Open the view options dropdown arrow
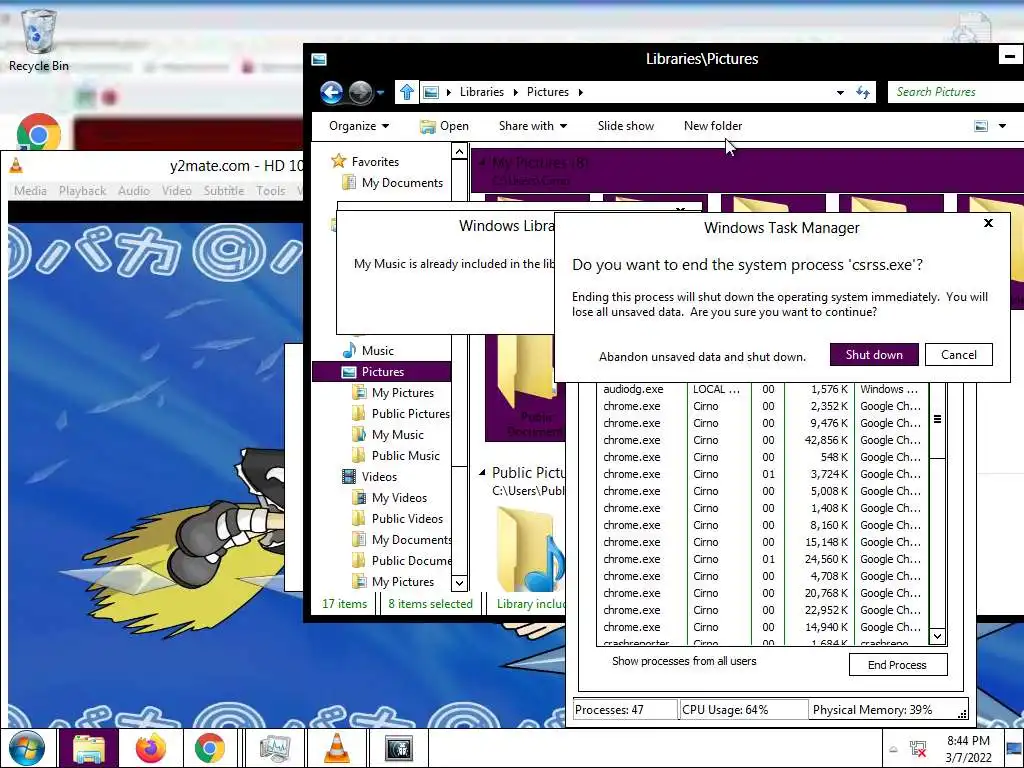1024x768 pixels. [x=1002, y=126]
